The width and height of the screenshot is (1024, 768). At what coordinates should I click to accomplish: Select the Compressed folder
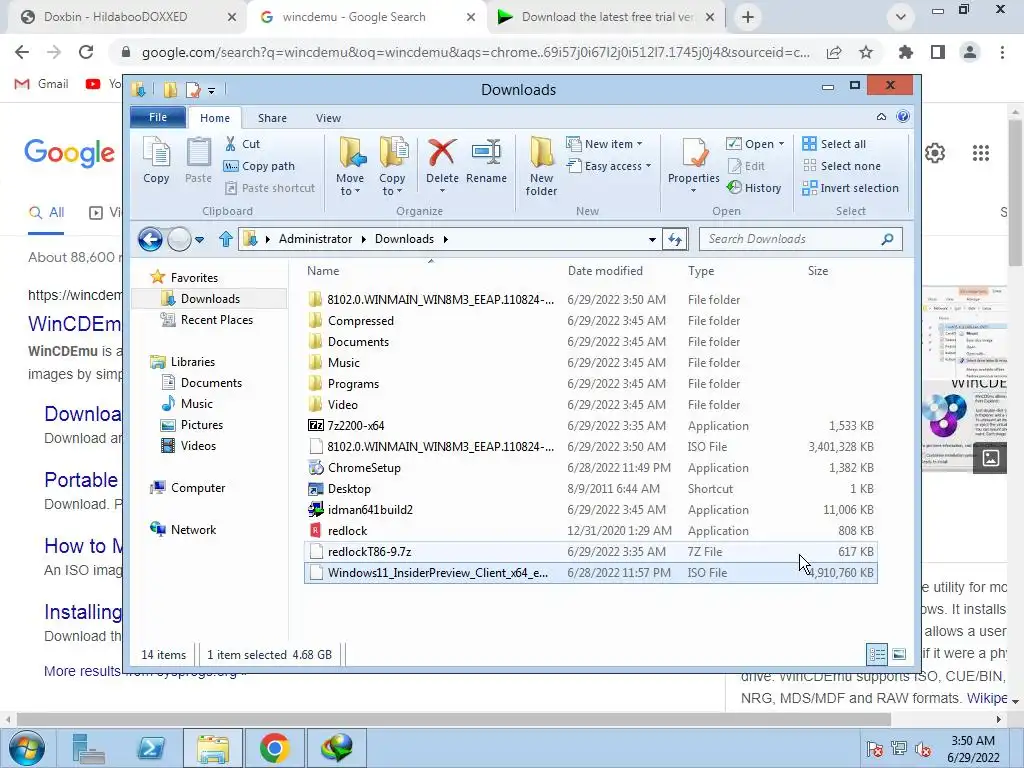click(590, 321)
